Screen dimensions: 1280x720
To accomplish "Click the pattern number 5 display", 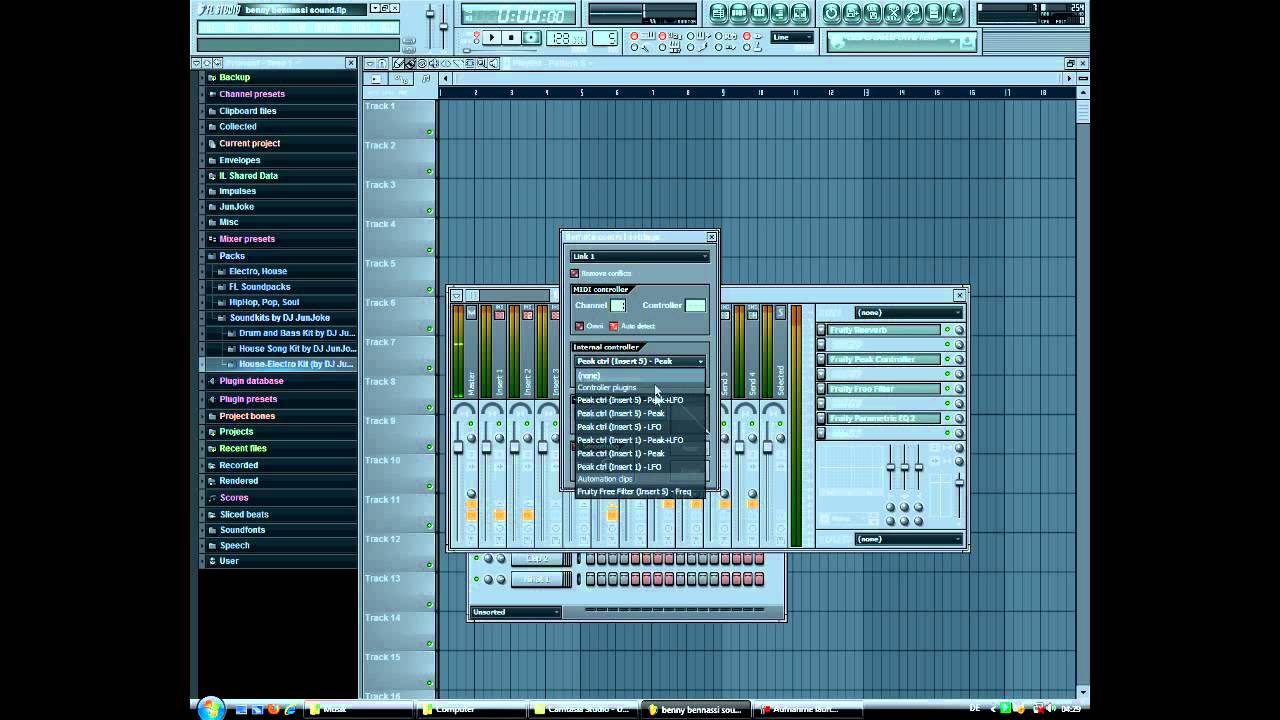I will click(x=605, y=38).
